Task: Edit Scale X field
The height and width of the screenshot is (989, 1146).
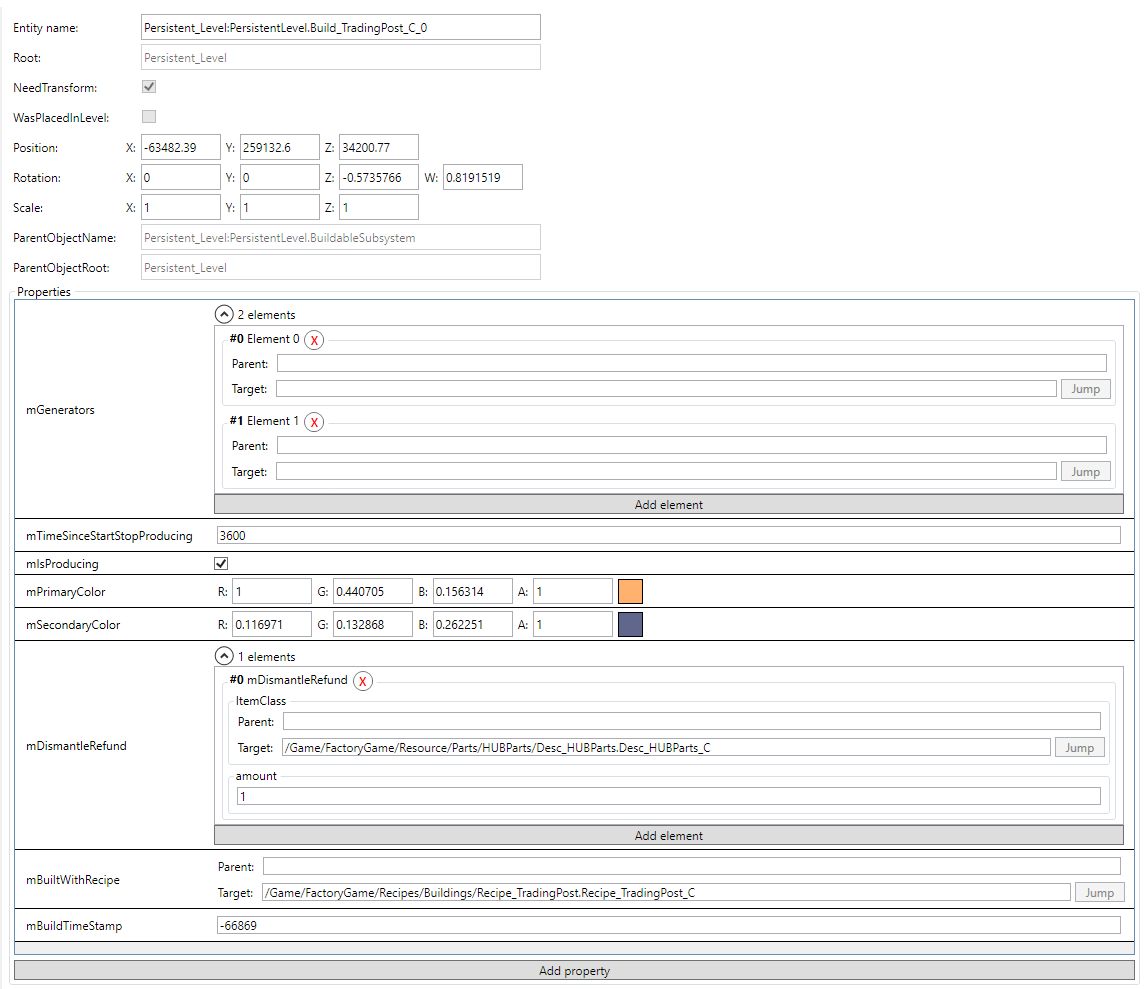Action: coord(181,207)
